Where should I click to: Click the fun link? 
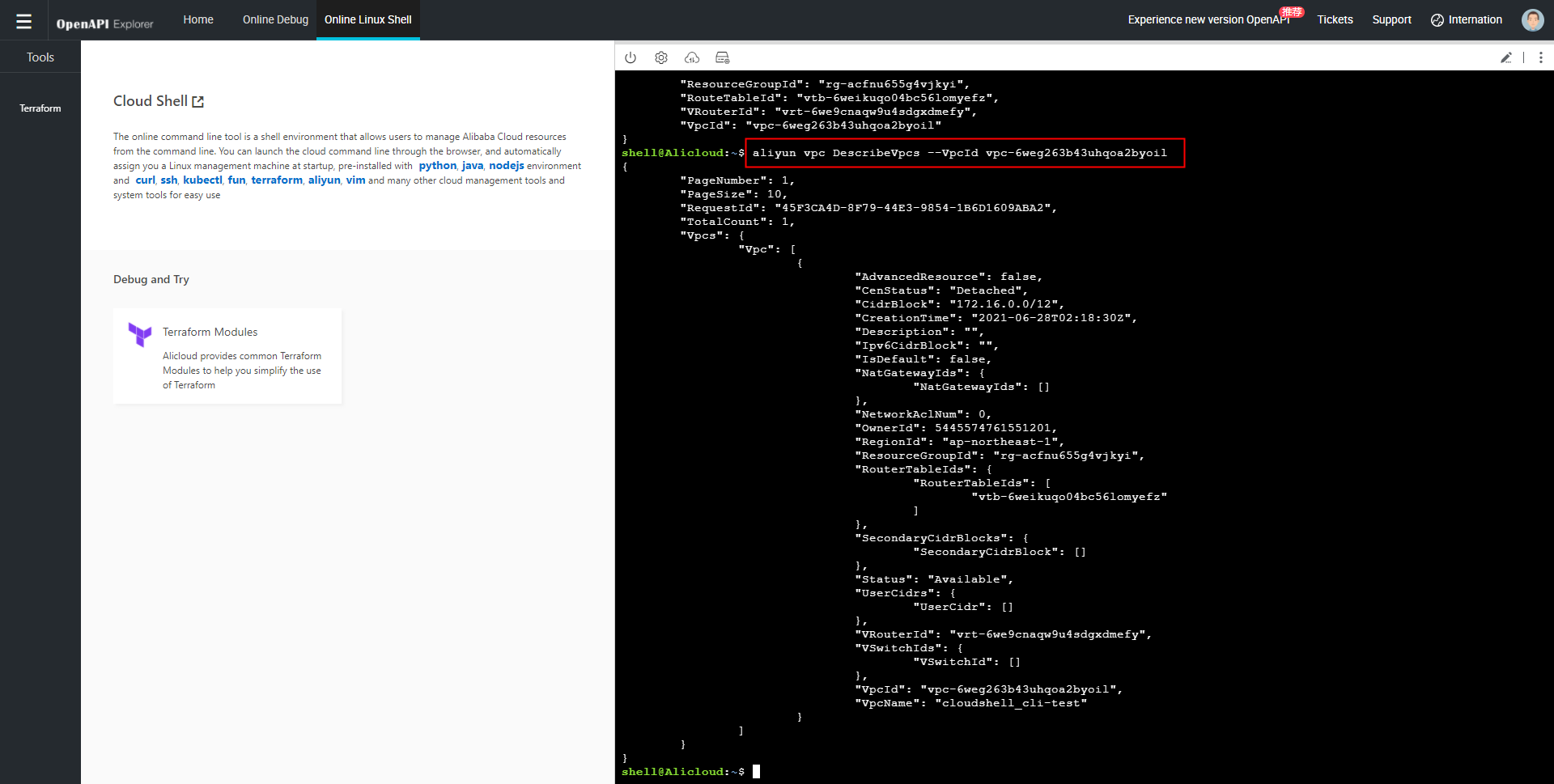[x=236, y=180]
